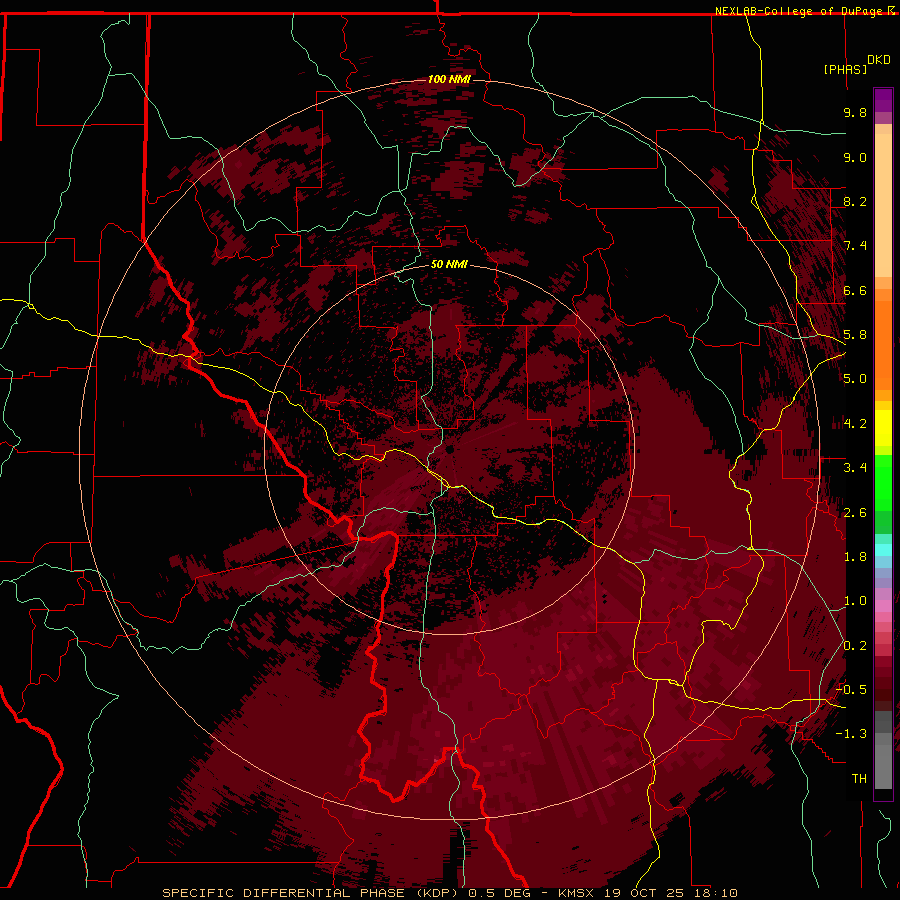Click the 2.6 legend value

click(855, 513)
